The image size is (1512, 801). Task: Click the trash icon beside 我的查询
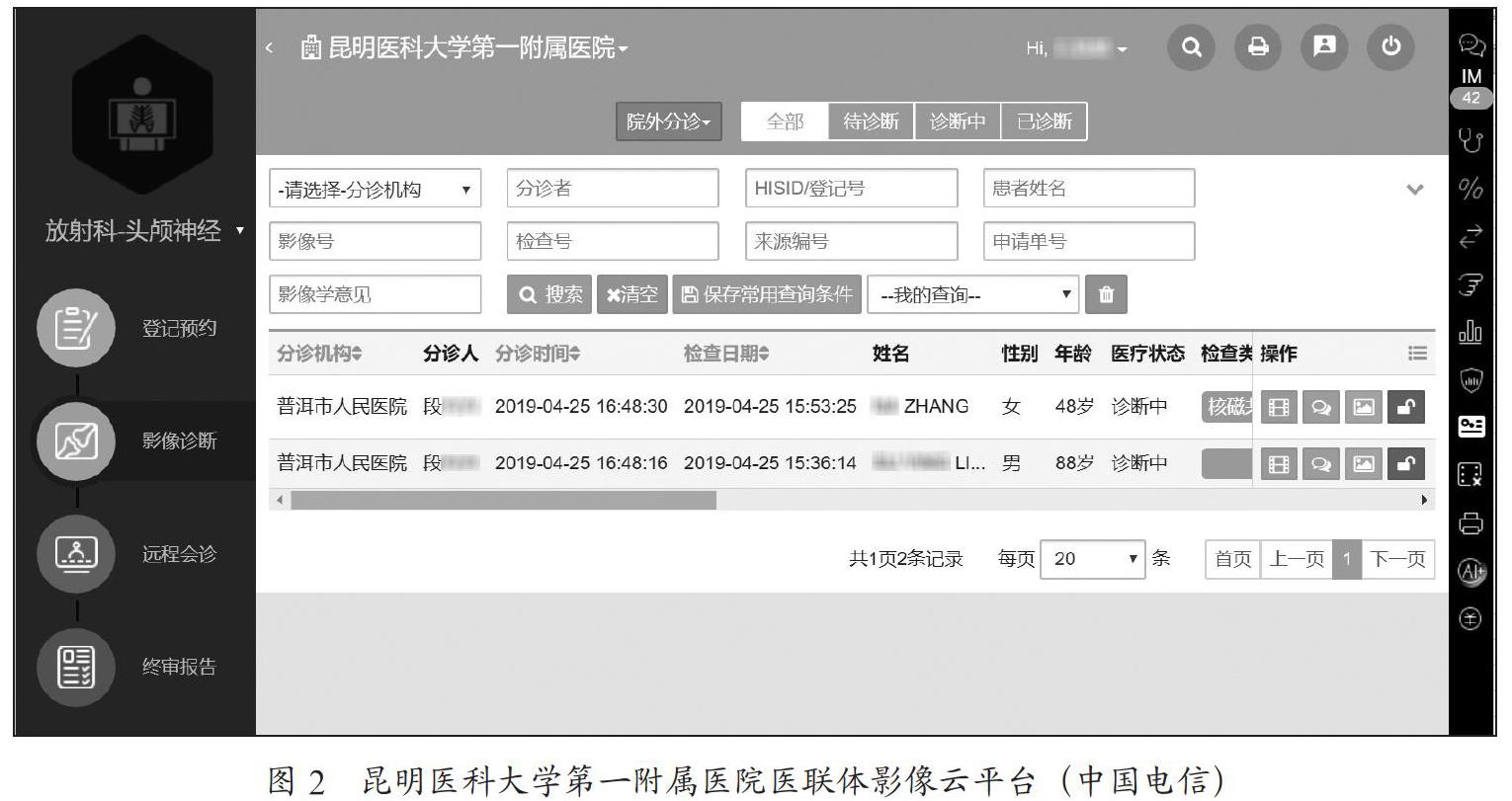(1106, 294)
